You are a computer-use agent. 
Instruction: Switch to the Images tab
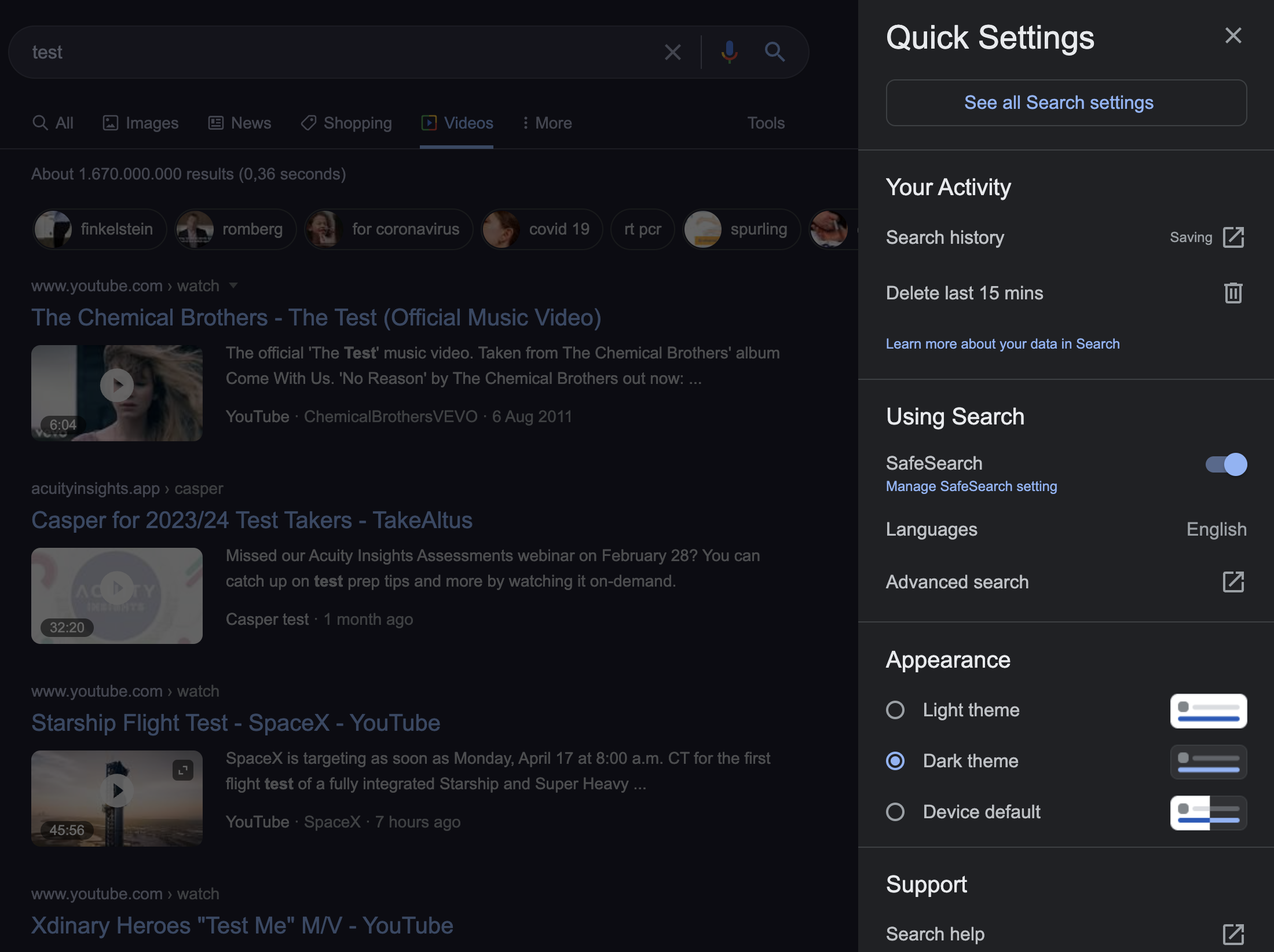pyautogui.click(x=141, y=123)
